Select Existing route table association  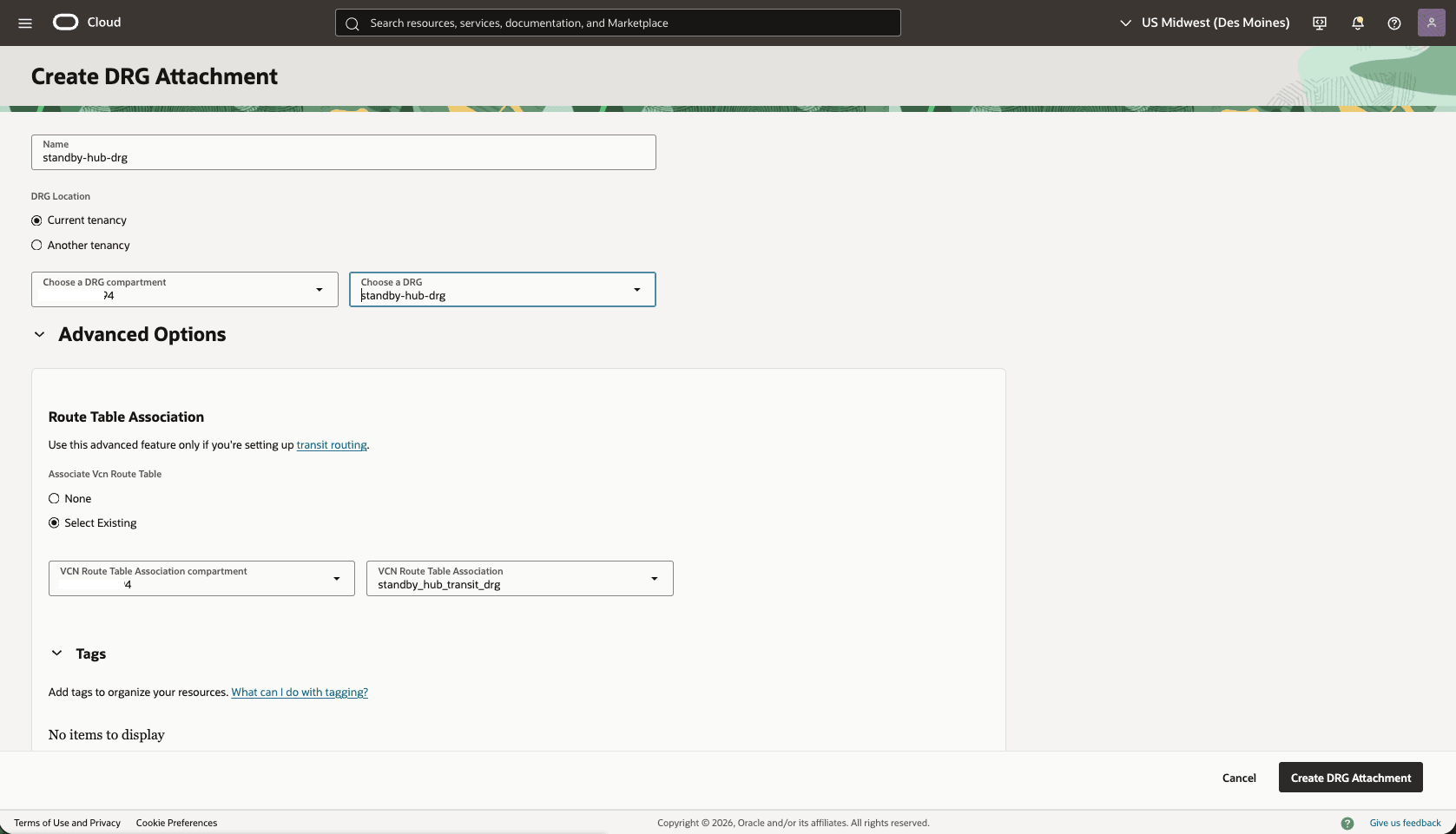pos(53,522)
